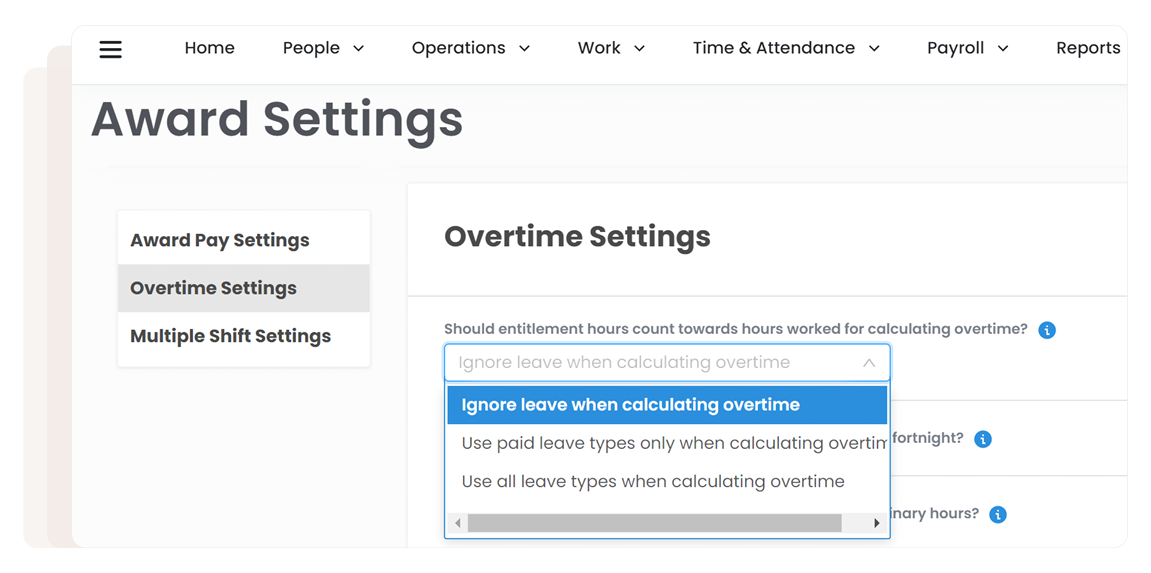Image resolution: width=1151 pixels, height=573 pixels.
Task: Click right arrow of dropdown horizontal scrollbar
Action: (877, 523)
